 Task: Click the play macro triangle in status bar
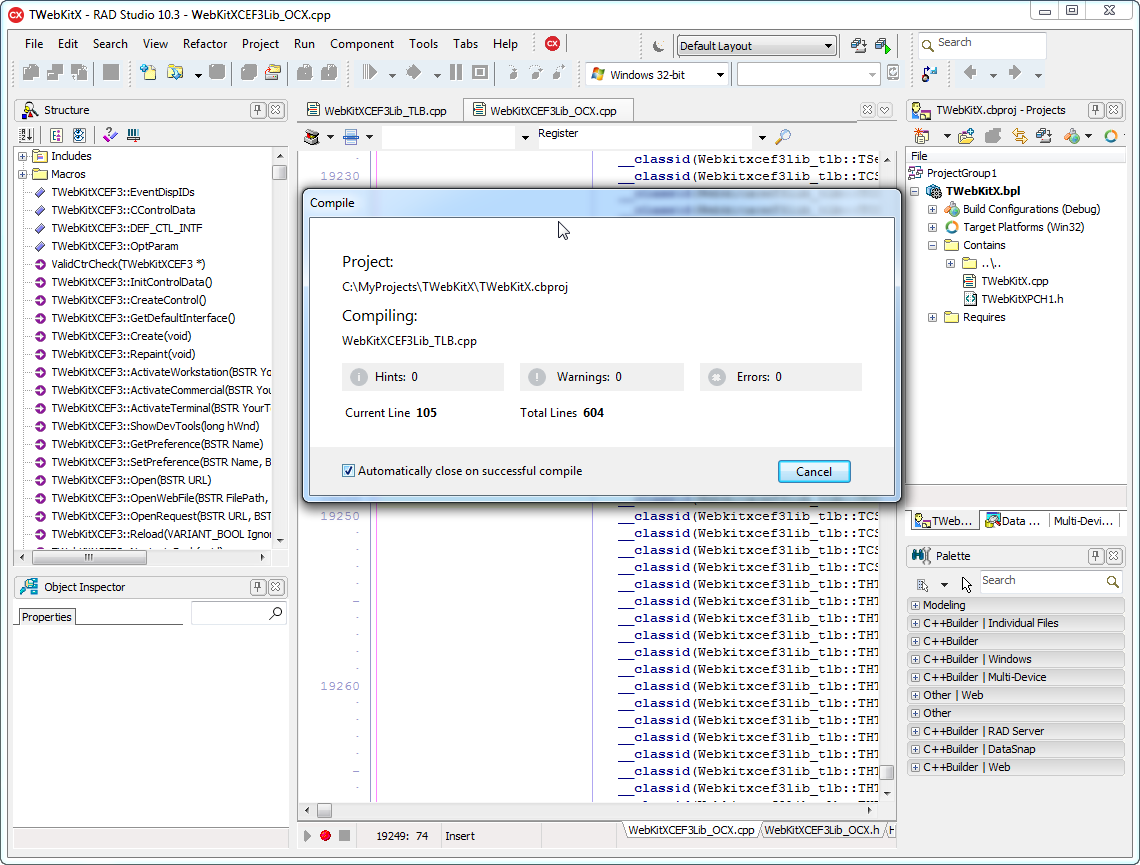click(x=308, y=836)
